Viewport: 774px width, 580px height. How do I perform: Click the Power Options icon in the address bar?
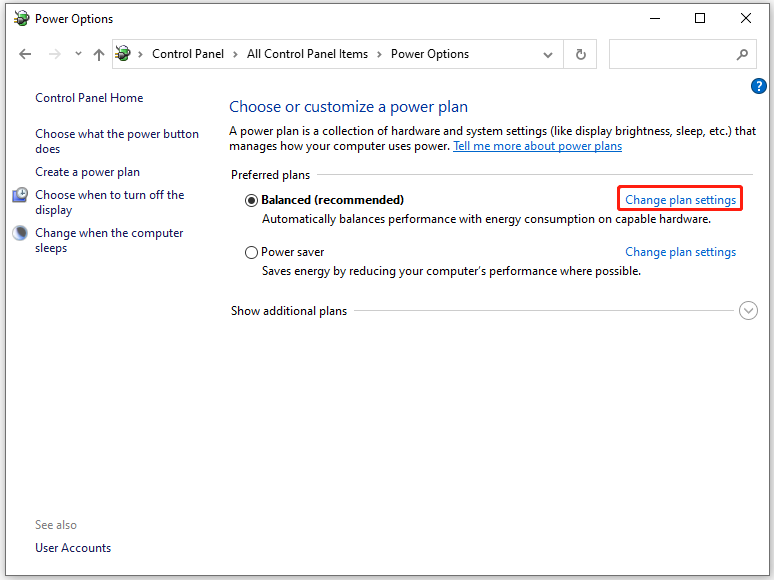(x=123, y=53)
